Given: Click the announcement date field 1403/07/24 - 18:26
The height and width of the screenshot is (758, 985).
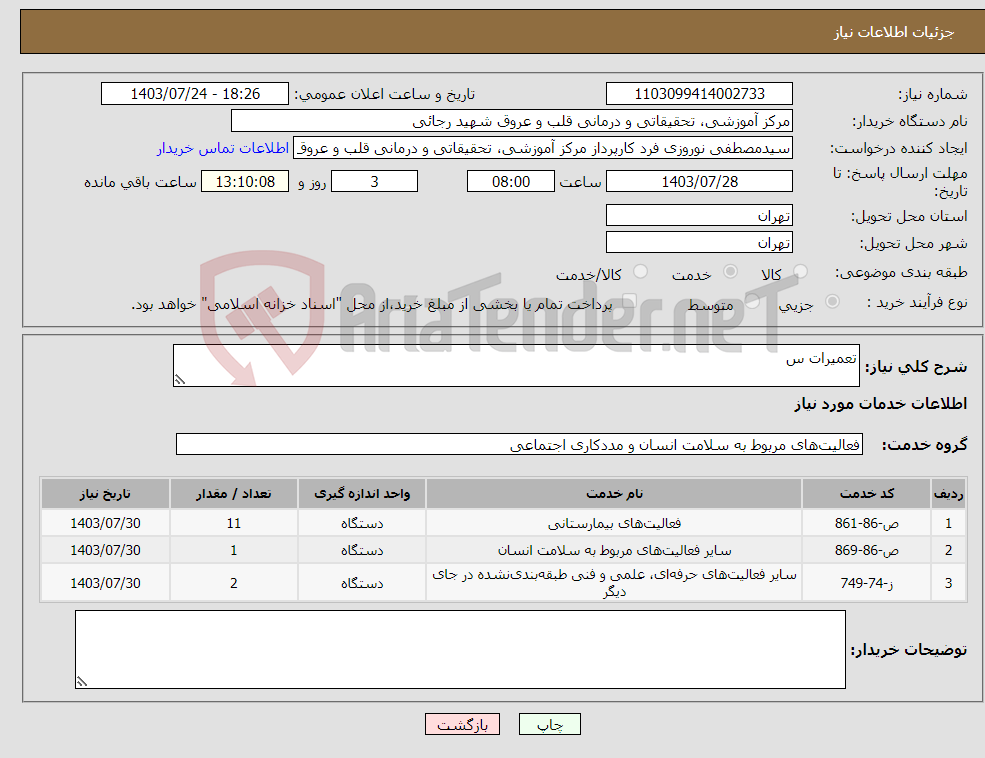Looking at the screenshot, I should tap(195, 94).
